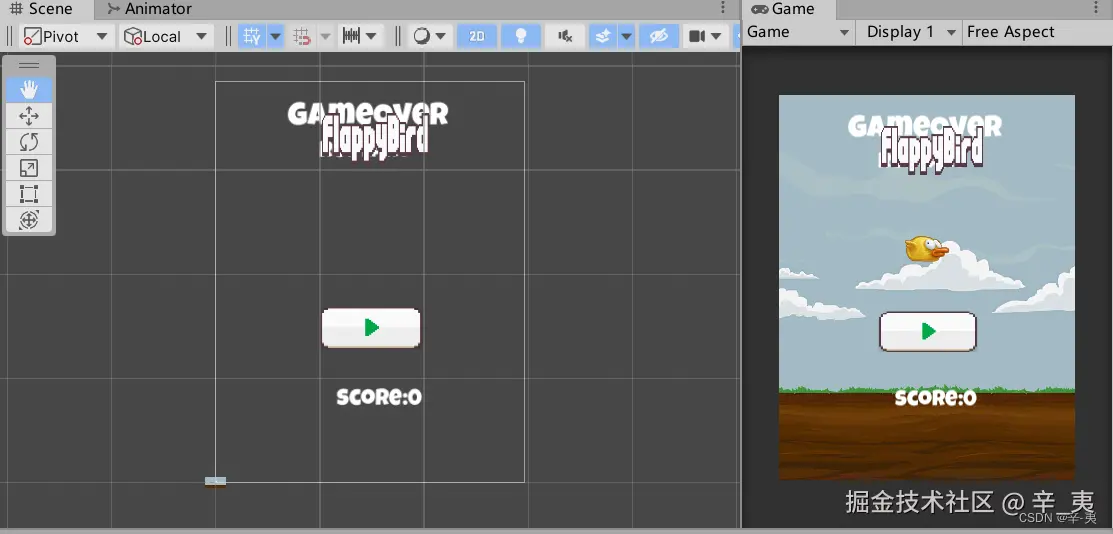Viewport: 1113px width, 534px height.
Task: Open the Pivot/Center handle position dropdown
Action: pos(66,36)
